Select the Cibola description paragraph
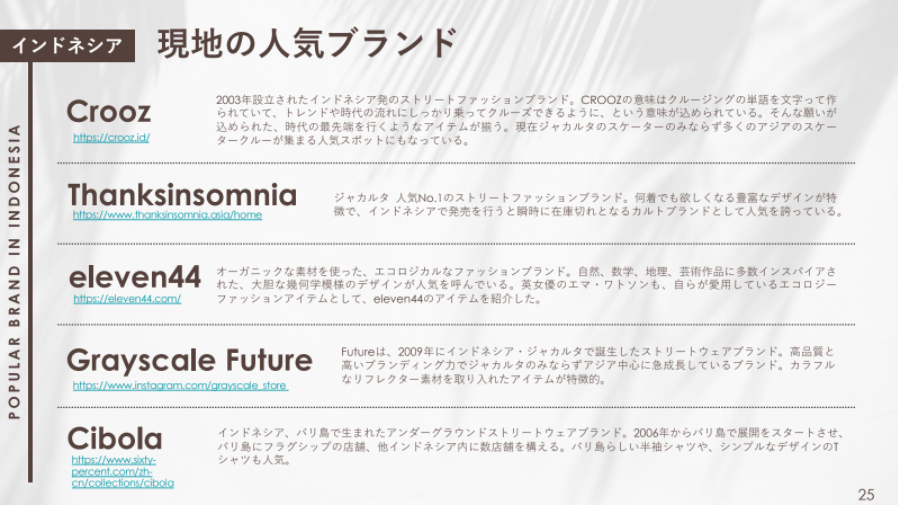This screenshot has width=898, height=505. (x=531, y=446)
